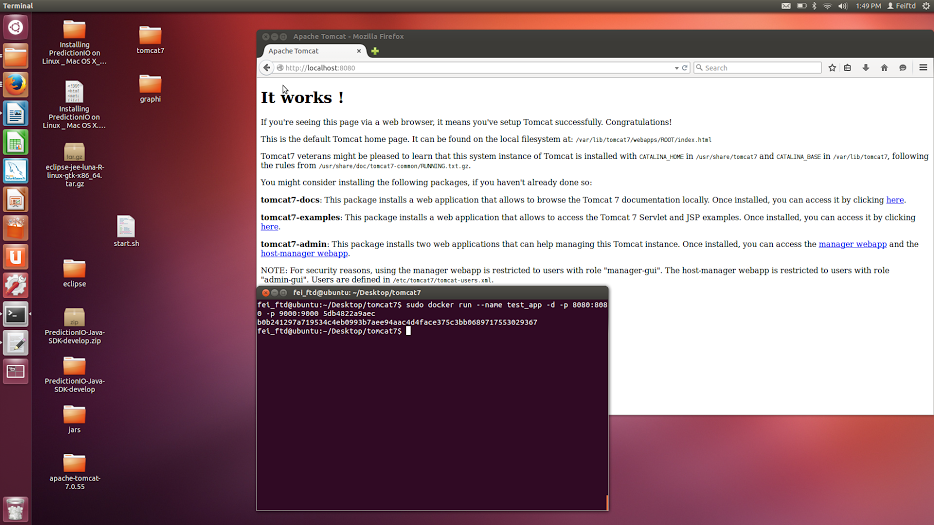Open the Firefox chat bubble icon
The width and height of the screenshot is (934, 525).
click(x=902, y=68)
